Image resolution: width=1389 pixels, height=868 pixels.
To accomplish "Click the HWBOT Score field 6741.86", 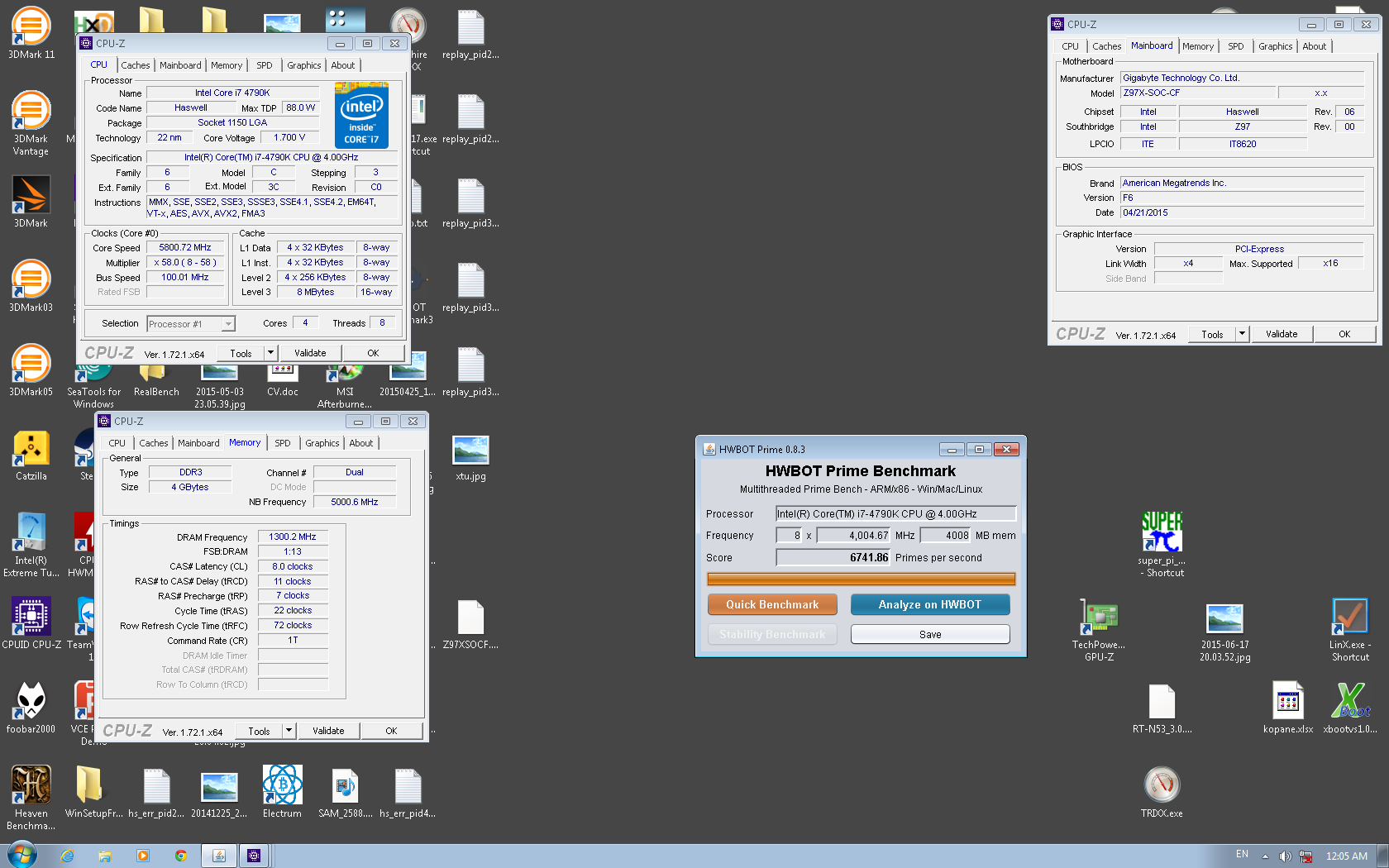I will 833,557.
